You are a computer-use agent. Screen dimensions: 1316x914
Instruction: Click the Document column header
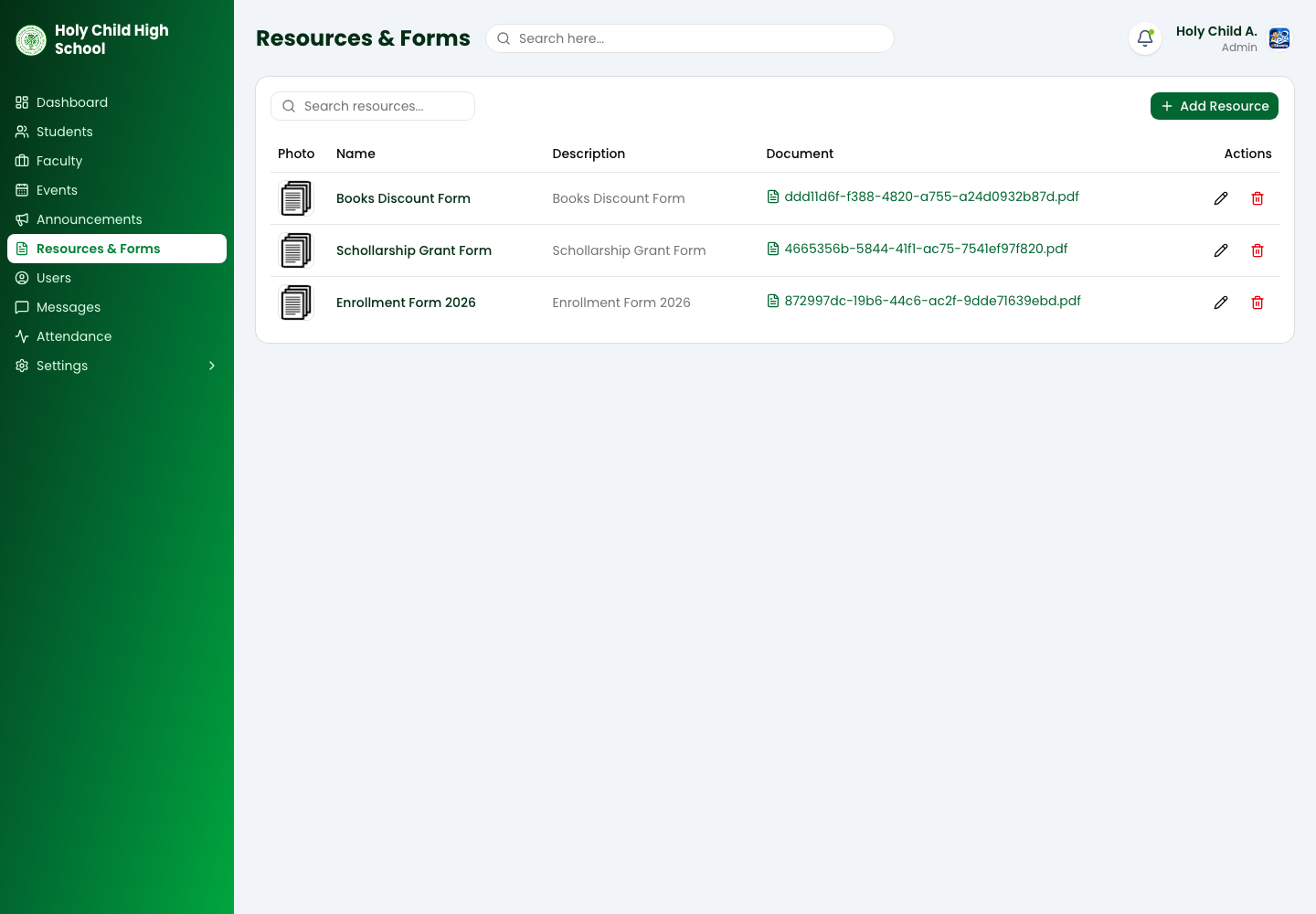click(800, 154)
